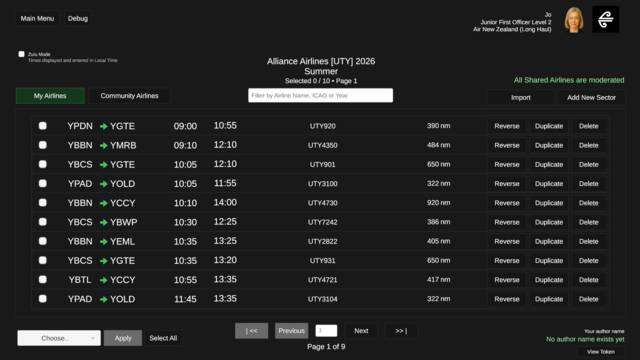Open the Main Menu
Viewport: 640px width, 360px height.
[37, 18]
